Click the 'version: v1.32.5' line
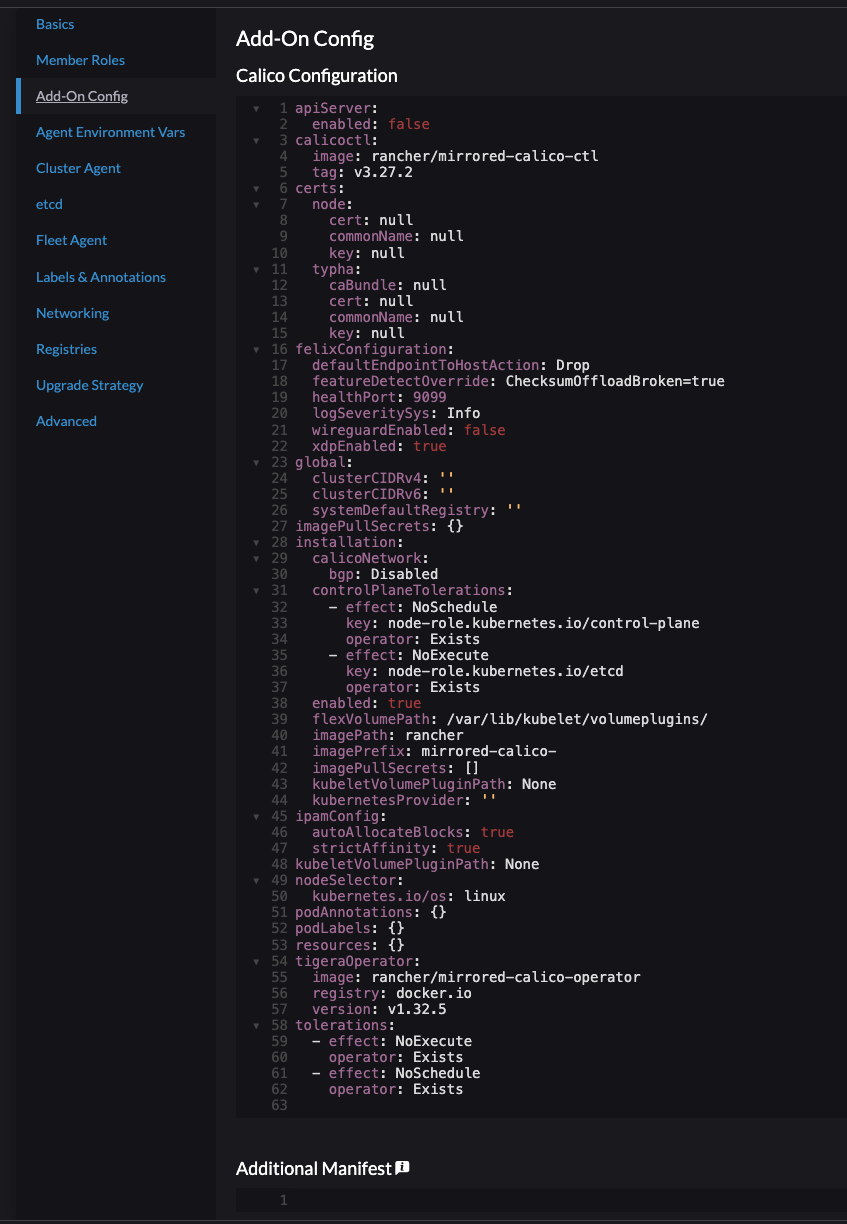 click(x=379, y=1009)
